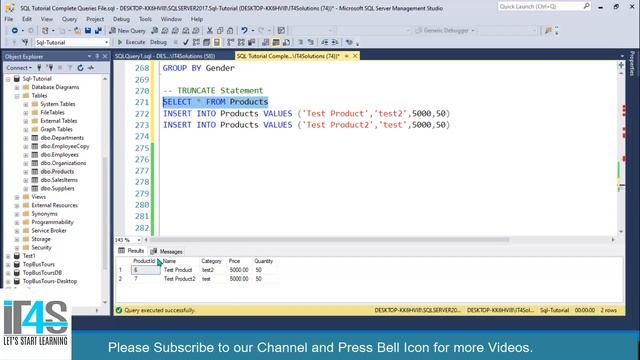Click ProductId cell with value 6
Image resolution: width=640 pixels, height=360 pixels.
click(x=145, y=270)
